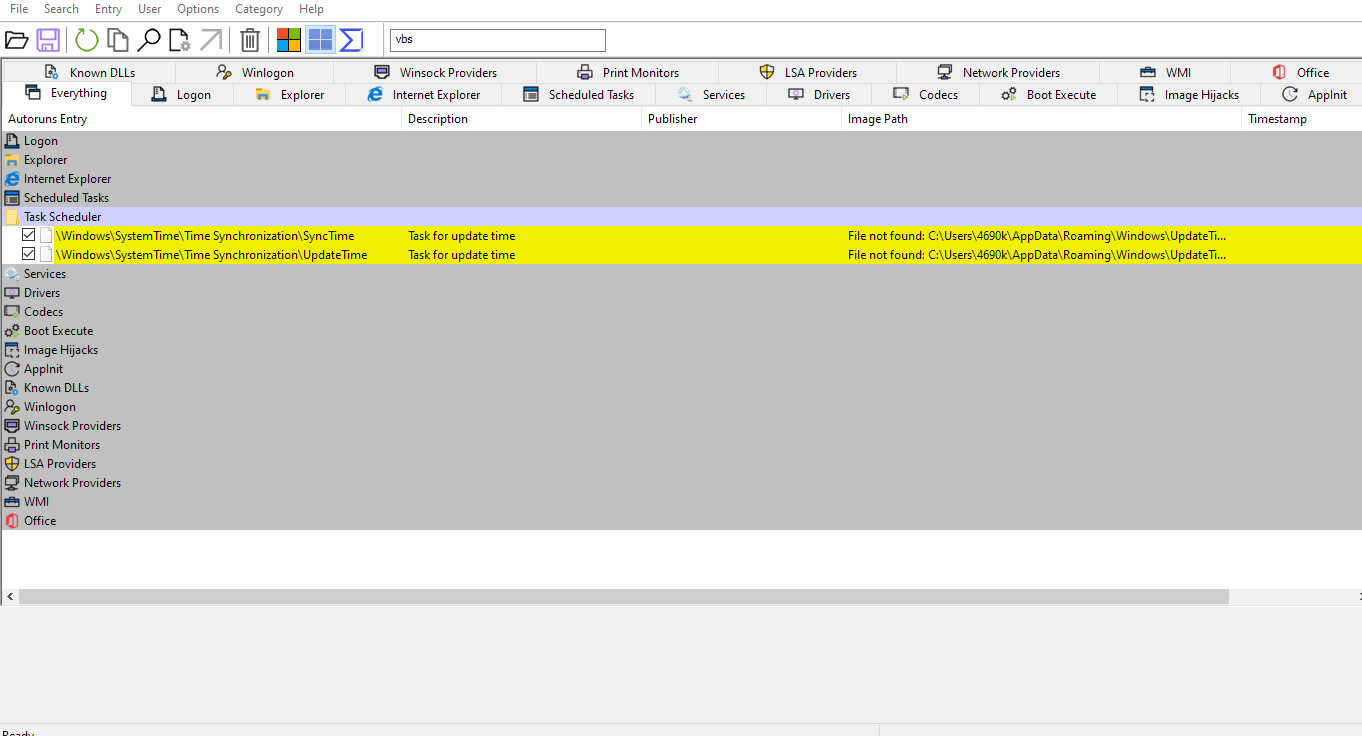Screen dimensions: 1362x736
Task: Click the file properties gear-page icon
Action: 180,40
